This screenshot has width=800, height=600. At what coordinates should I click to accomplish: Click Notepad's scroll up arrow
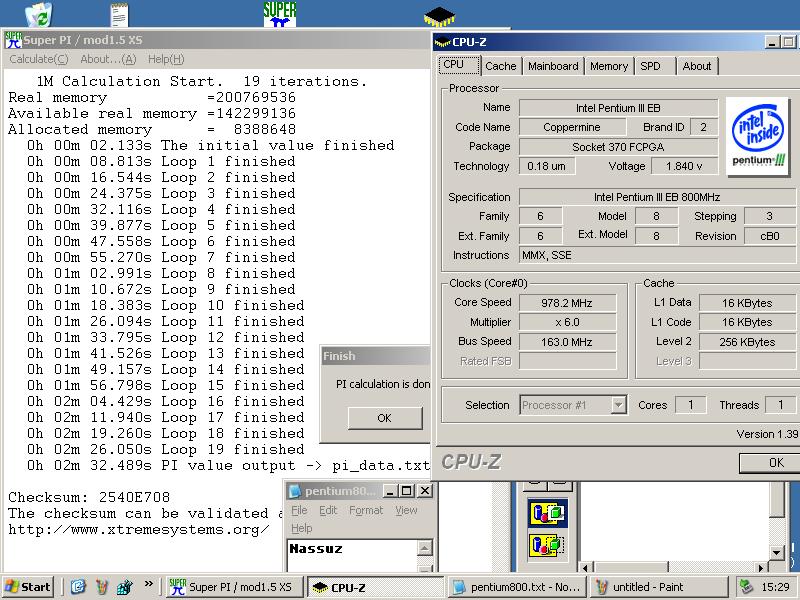424,548
